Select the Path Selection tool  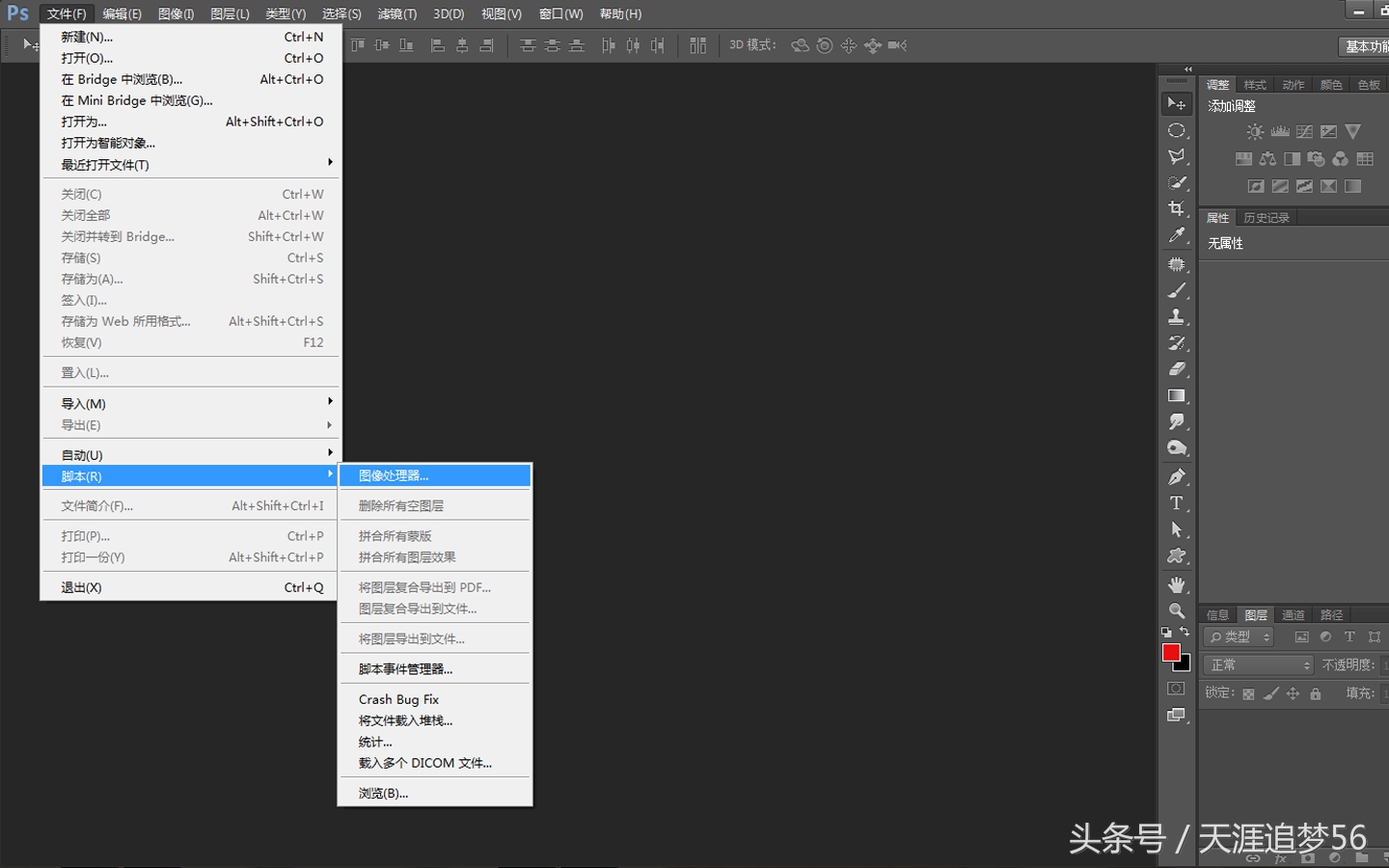click(1177, 529)
